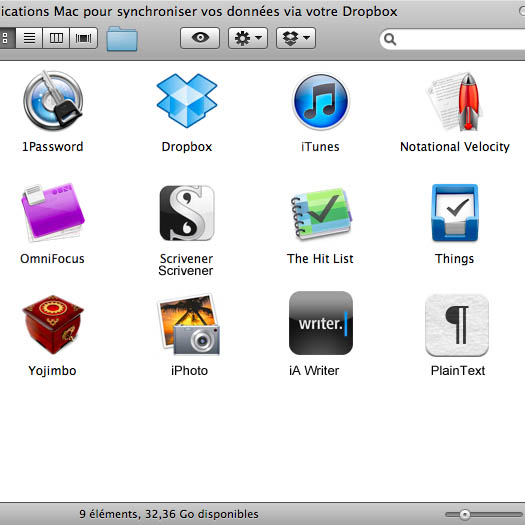This screenshot has height=525, width=525.
Task: Select the Scrivener app icon
Action: (x=187, y=213)
